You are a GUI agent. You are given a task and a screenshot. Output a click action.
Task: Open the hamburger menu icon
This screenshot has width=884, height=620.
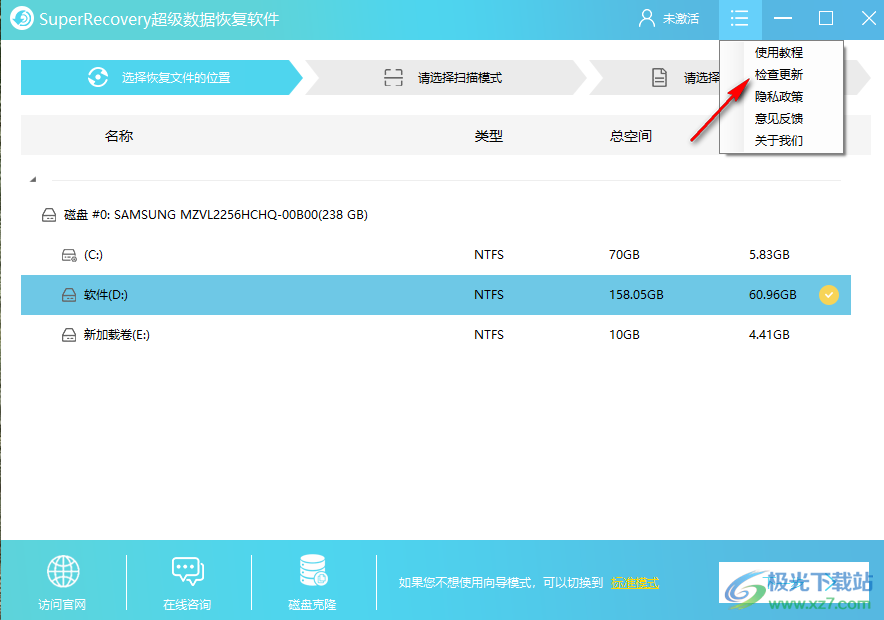click(739, 19)
